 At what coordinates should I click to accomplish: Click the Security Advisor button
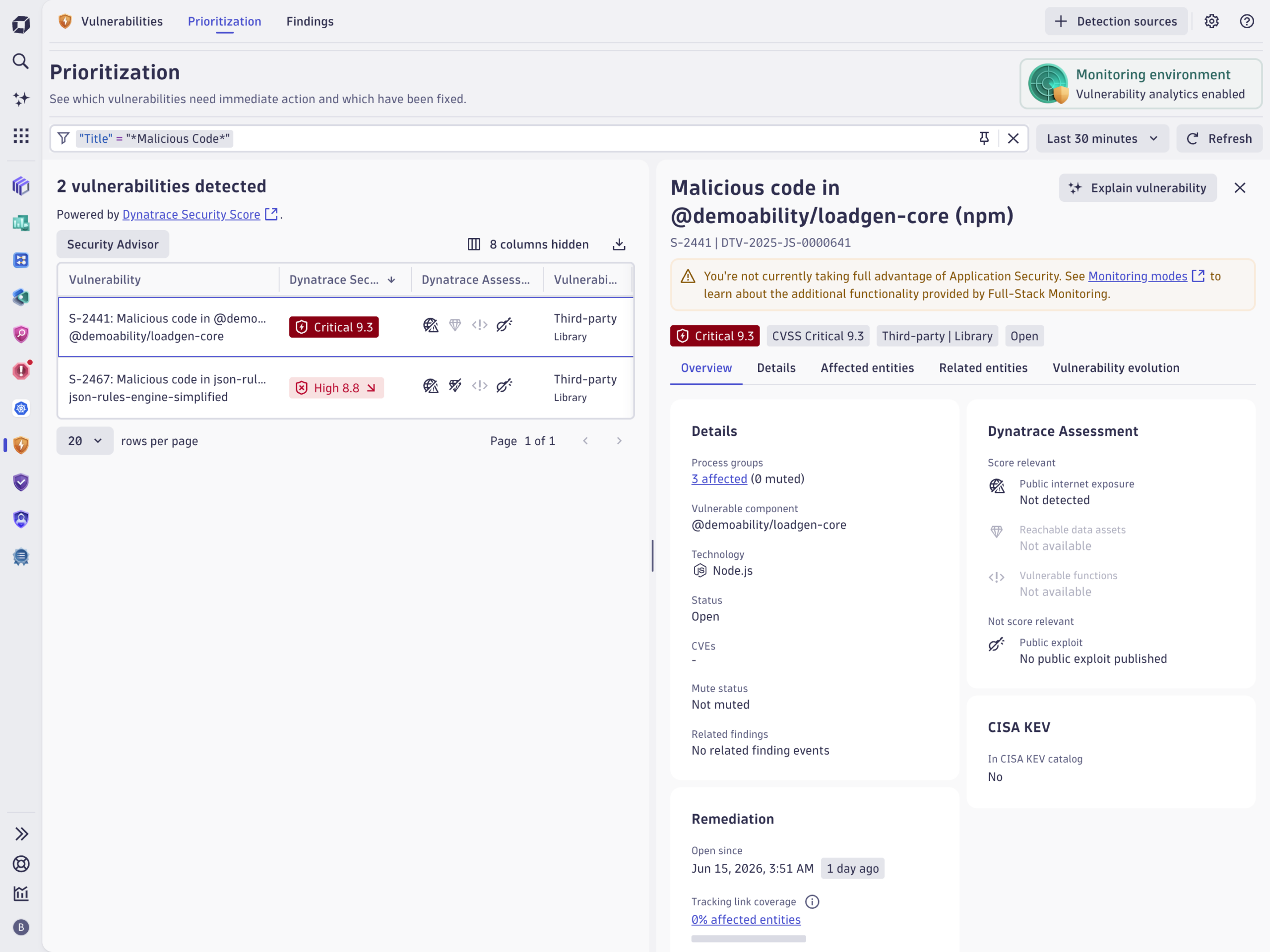(x=113, y=244)
